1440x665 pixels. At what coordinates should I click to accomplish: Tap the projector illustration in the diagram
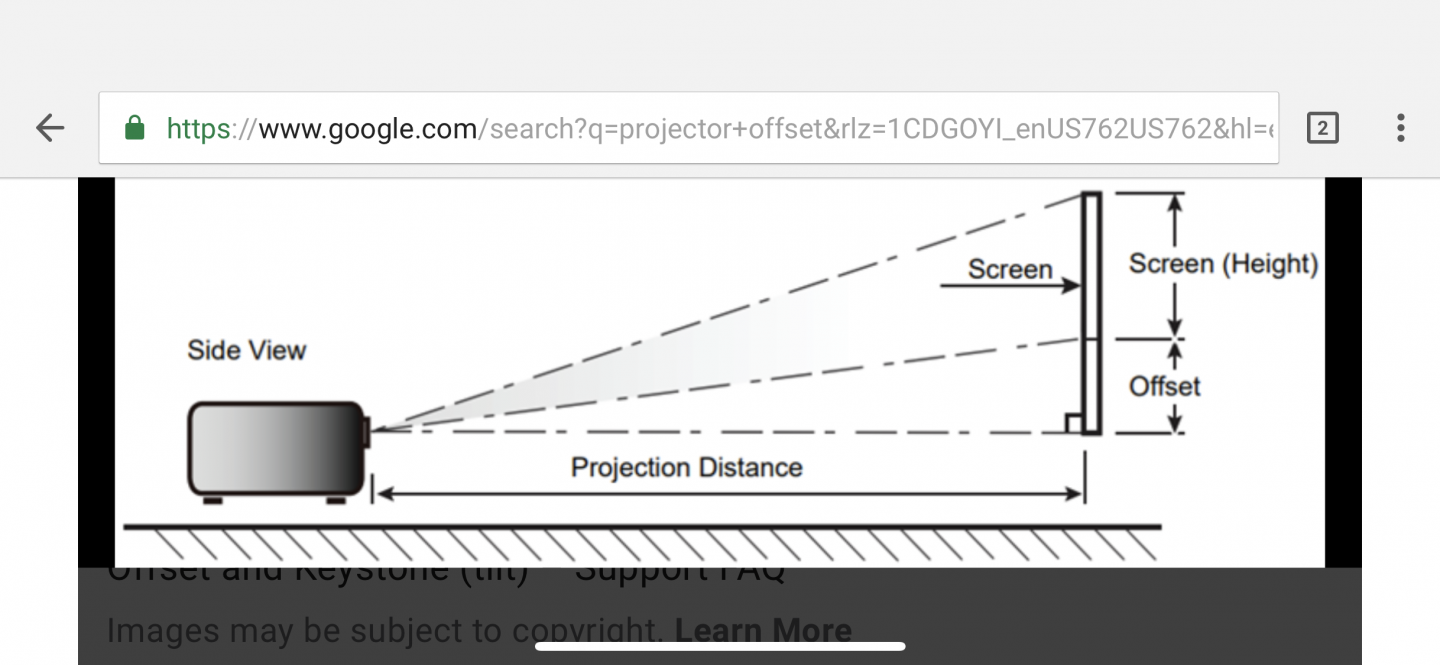point(280,451)
